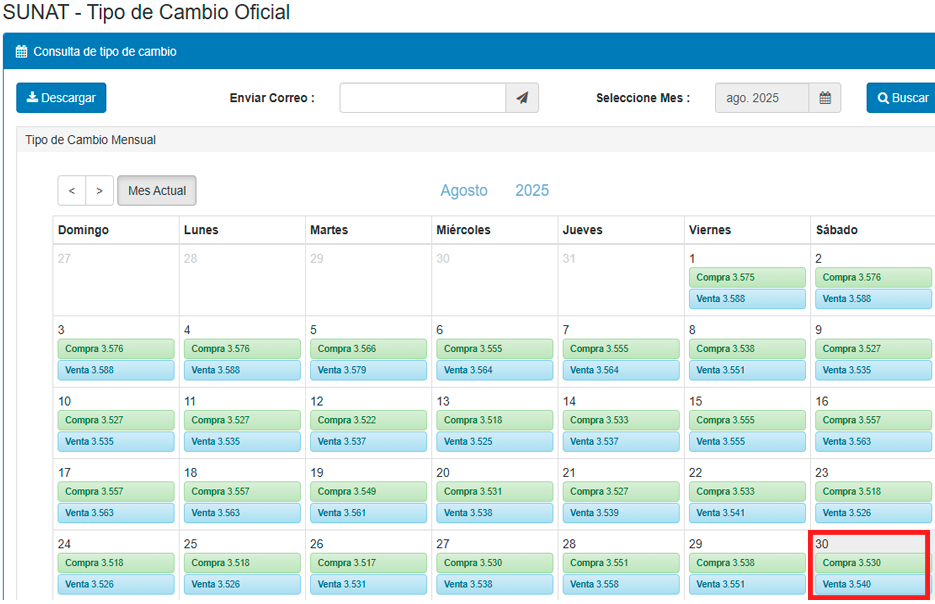Select Compra 3.533 on day 14
The width and height of the screenshot is (935, 604).
click(x=621, y=420)
